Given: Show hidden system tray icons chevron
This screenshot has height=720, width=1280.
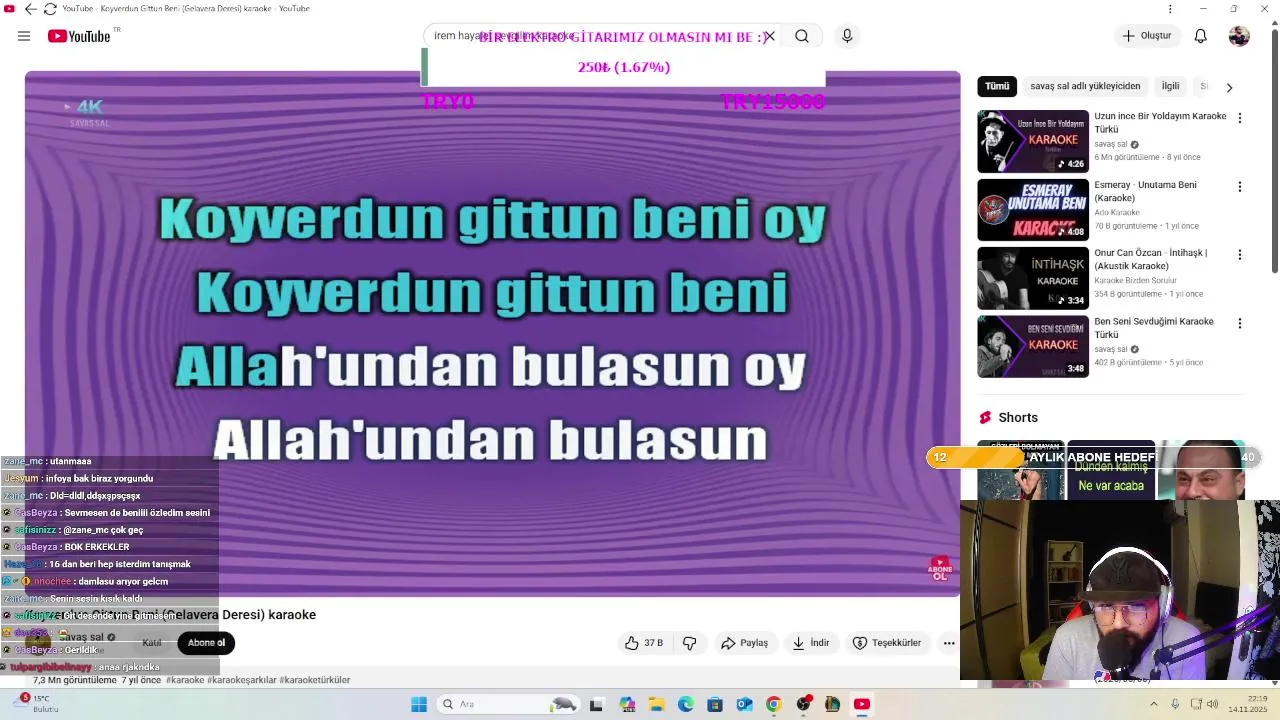Looking at the screenshot, I should 1153,704.
